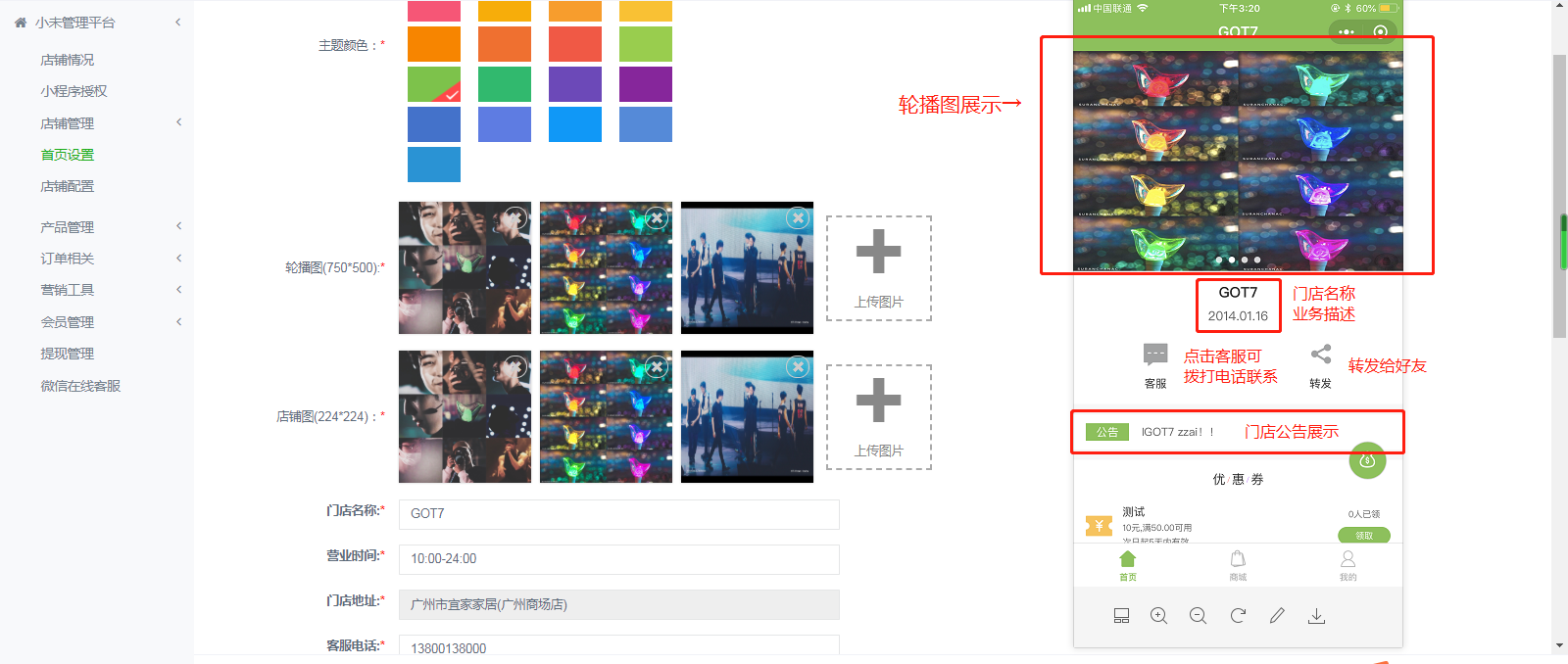Click the zoom in magnifier in preview toolbar
This screenshot has height=664, width=1568.
1158,616
